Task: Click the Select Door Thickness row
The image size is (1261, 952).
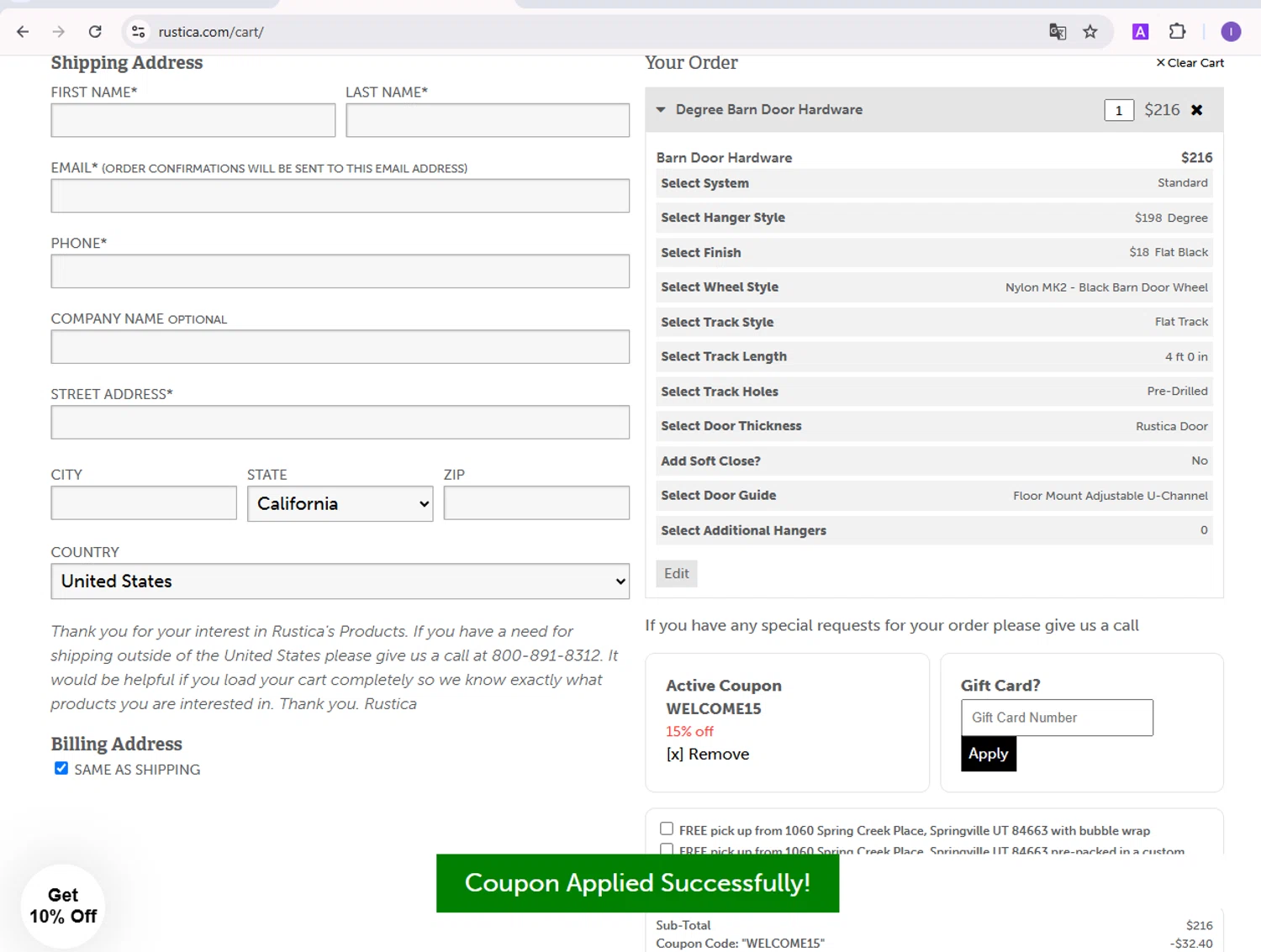Action: coord(934,426)
